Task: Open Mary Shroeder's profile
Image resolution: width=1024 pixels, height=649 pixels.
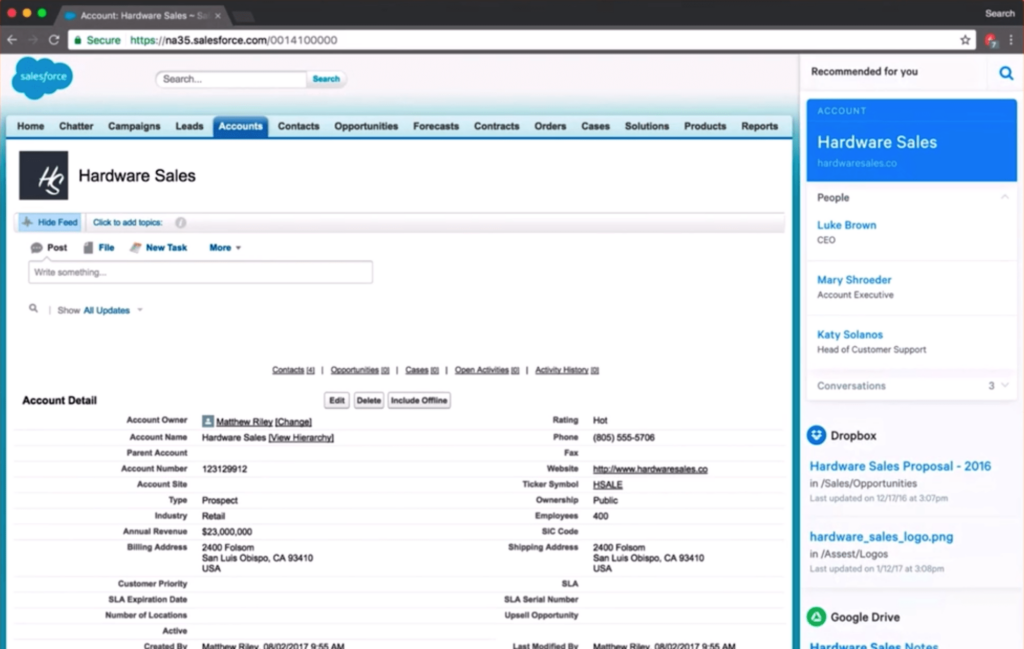Action: 854,280
